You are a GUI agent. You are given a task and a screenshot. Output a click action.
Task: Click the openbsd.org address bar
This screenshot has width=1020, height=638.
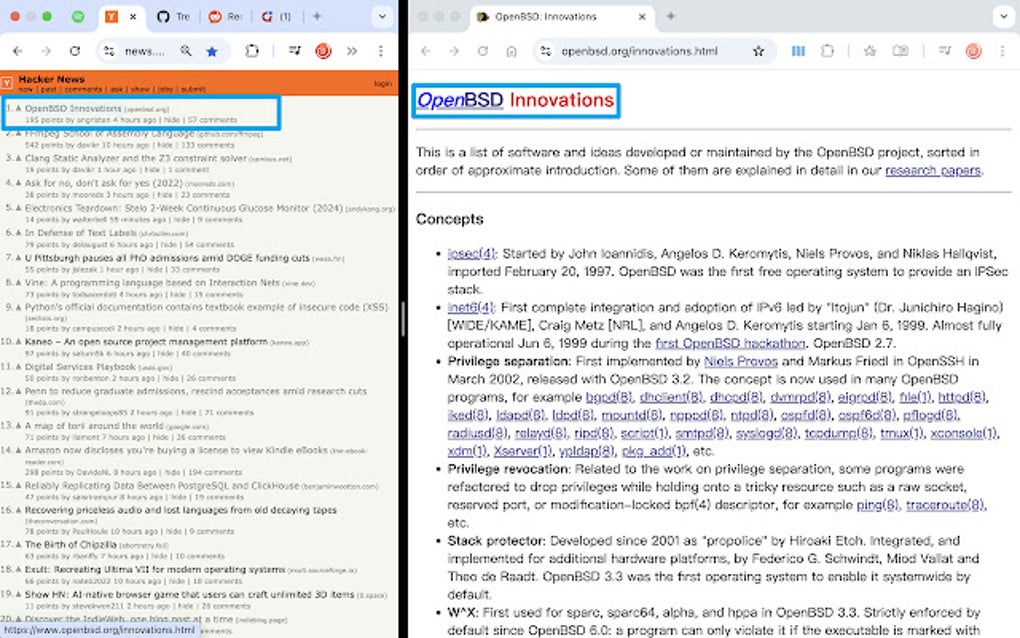point(640,50)
